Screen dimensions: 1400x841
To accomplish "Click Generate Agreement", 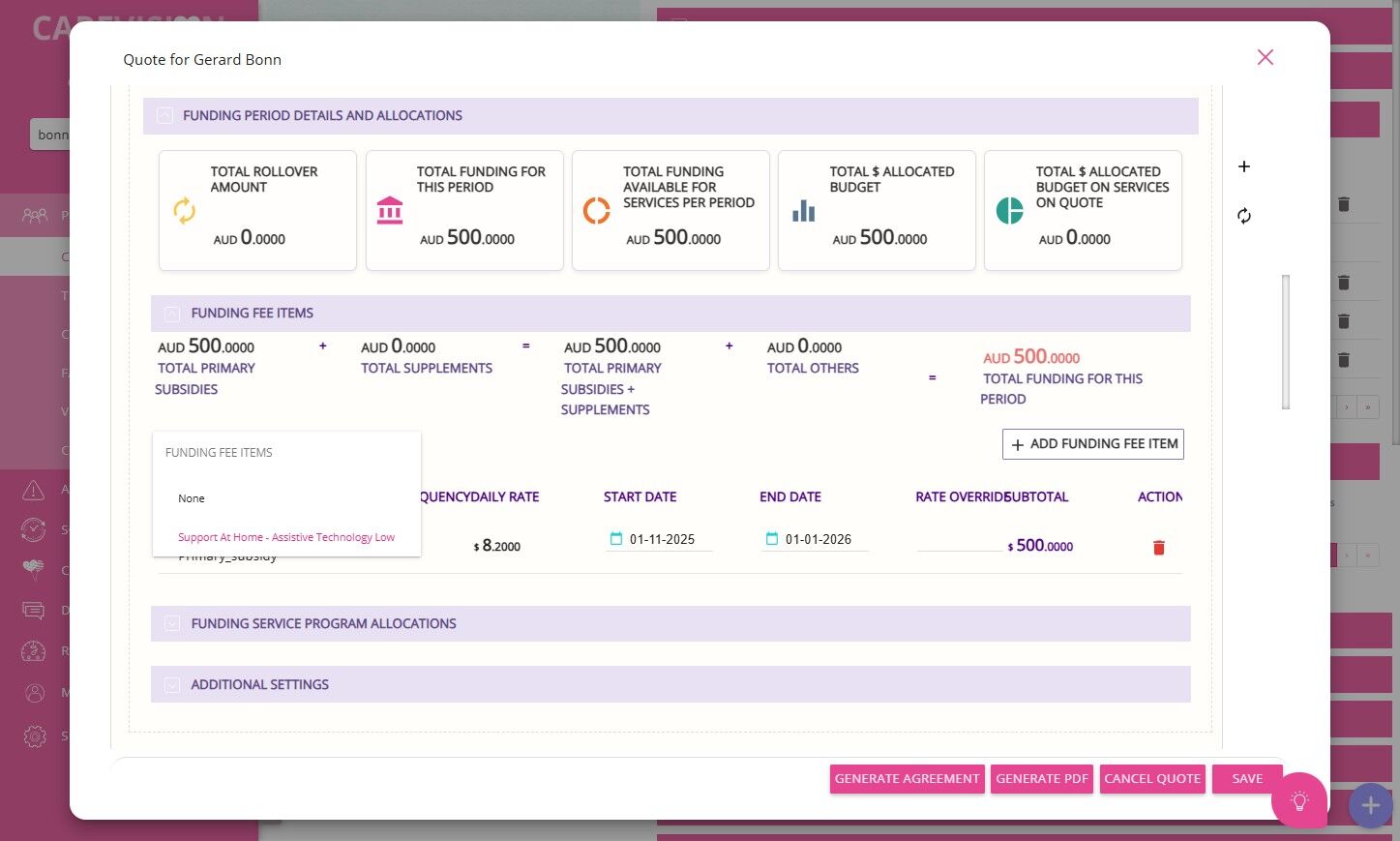I will 907,779.
